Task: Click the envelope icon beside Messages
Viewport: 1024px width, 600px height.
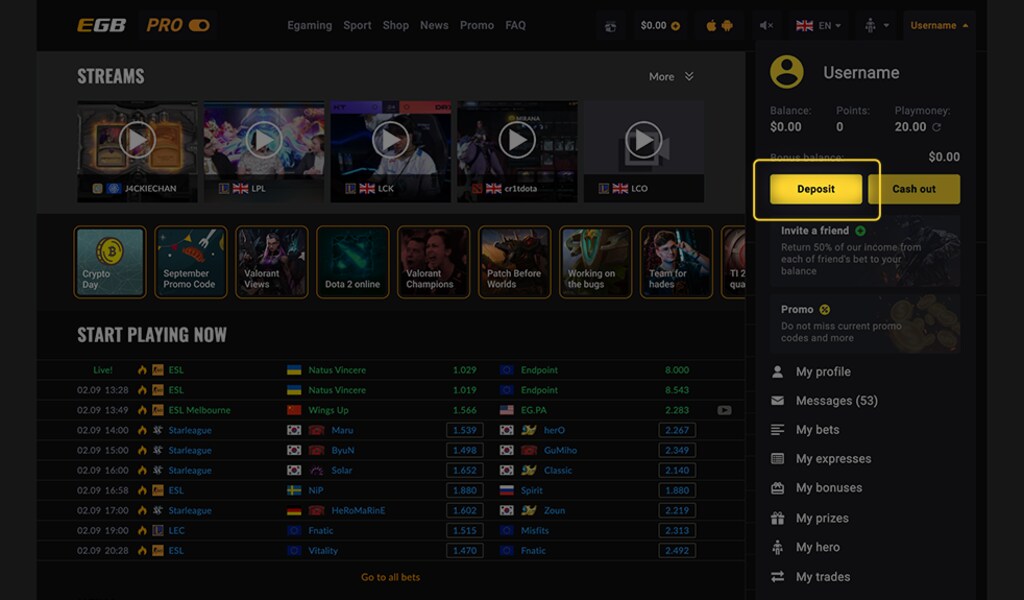Action: click(778, 401)
